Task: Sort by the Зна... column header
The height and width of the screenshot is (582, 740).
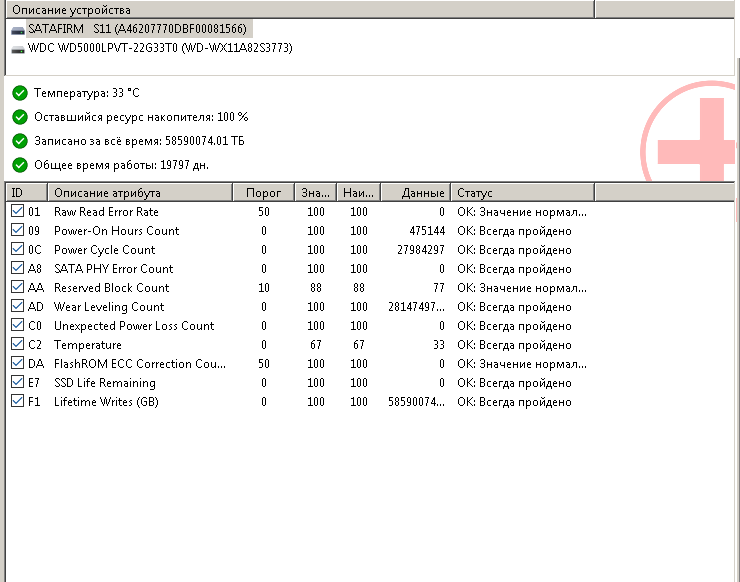Action: [315, 193]
